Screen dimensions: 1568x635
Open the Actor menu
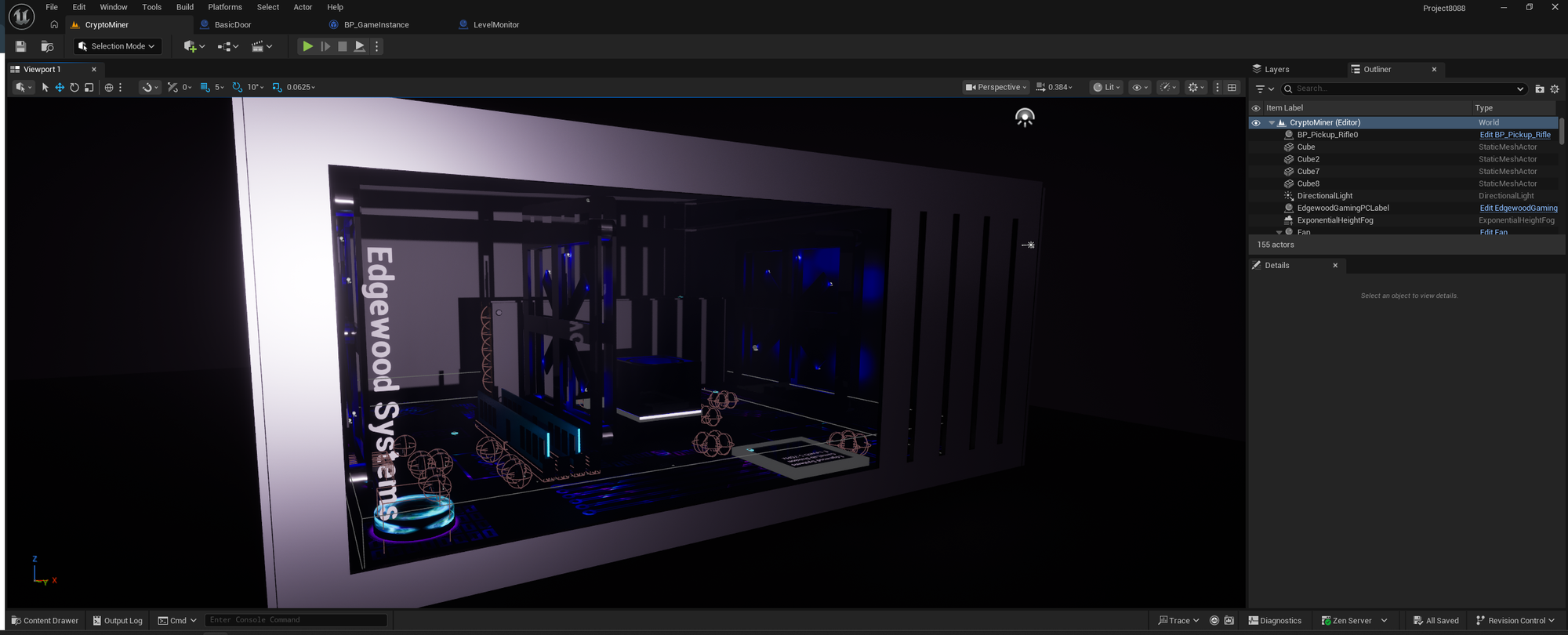[x=303, y=7]
